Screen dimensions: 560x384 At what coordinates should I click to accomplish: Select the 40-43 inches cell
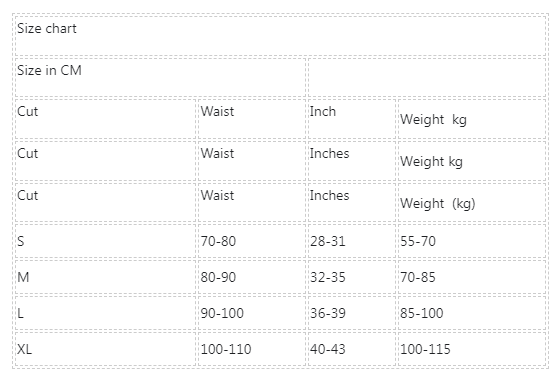point(352,349)
